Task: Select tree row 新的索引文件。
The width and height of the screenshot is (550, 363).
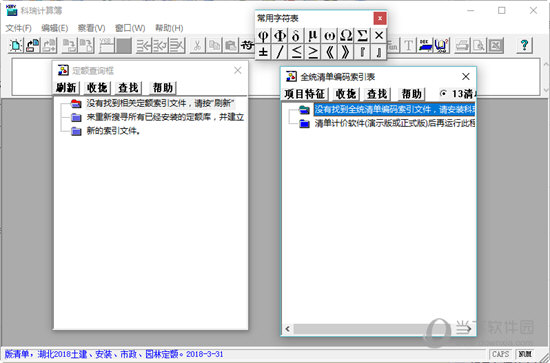Action: 114,131
